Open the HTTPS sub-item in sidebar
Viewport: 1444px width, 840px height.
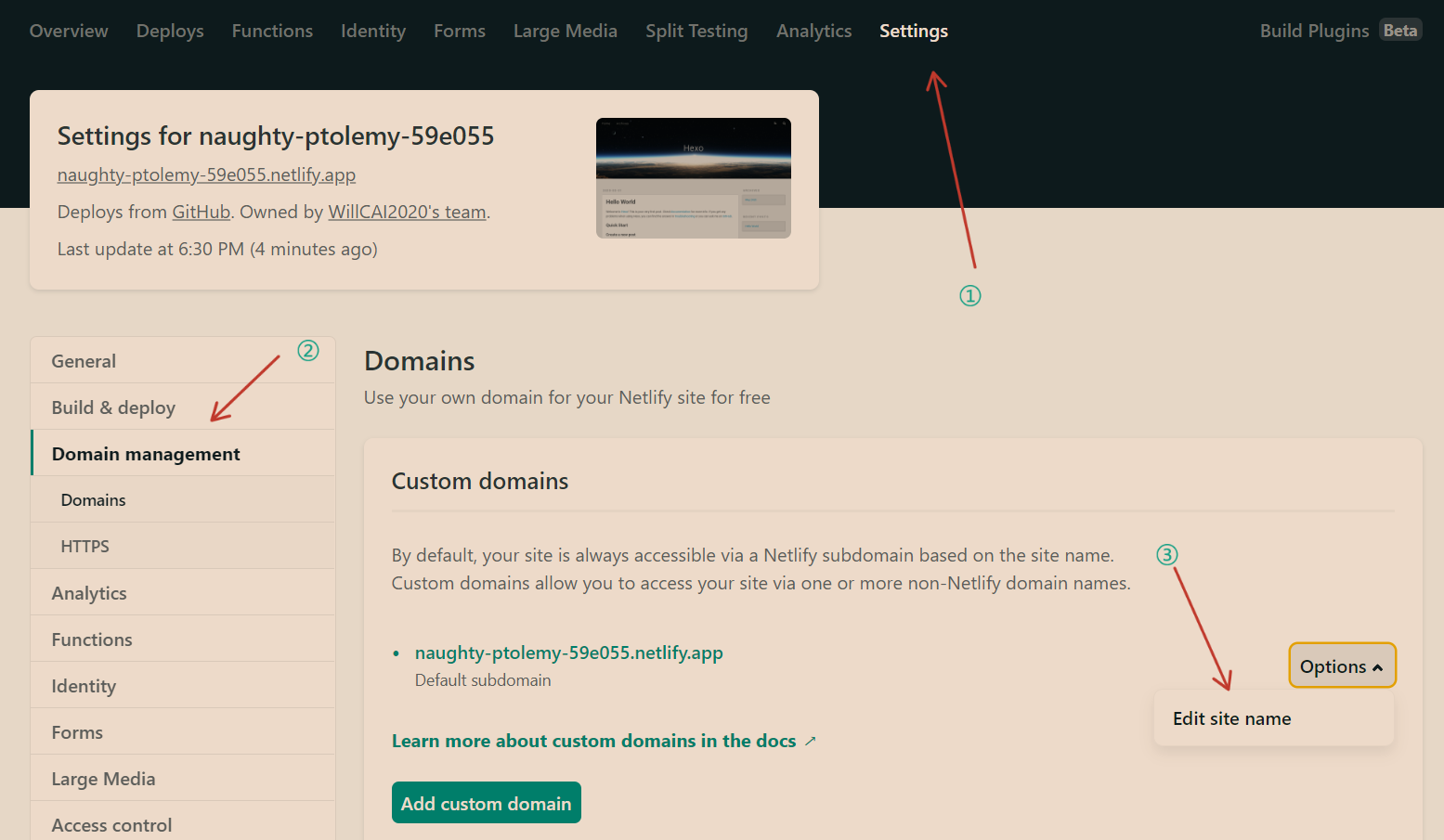(183, 547)
